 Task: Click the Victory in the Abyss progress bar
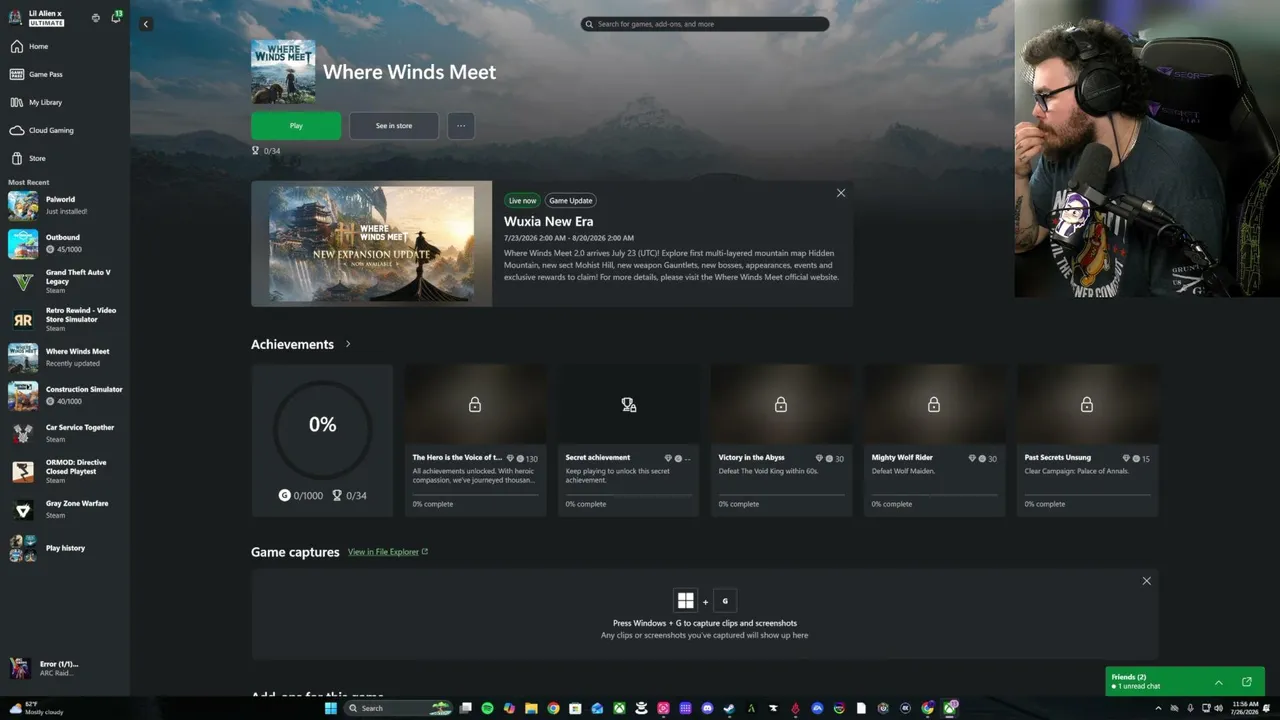coord(781,494)
